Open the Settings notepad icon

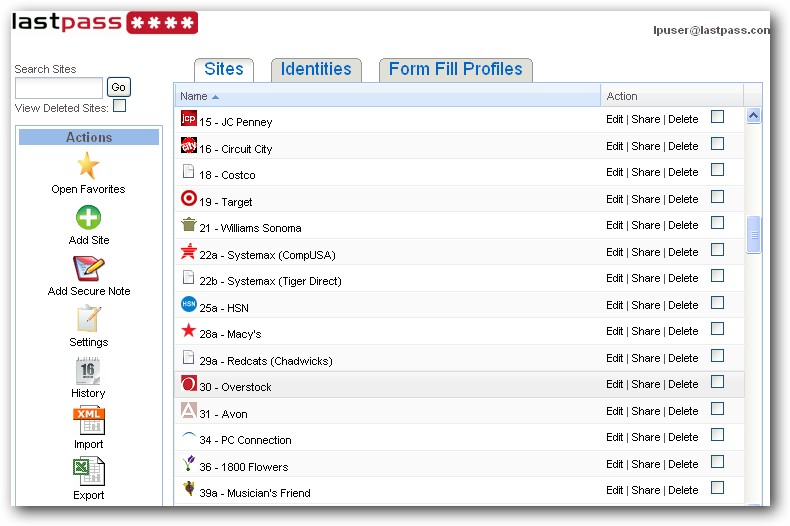pyautogui.click(x=88, y=319)
